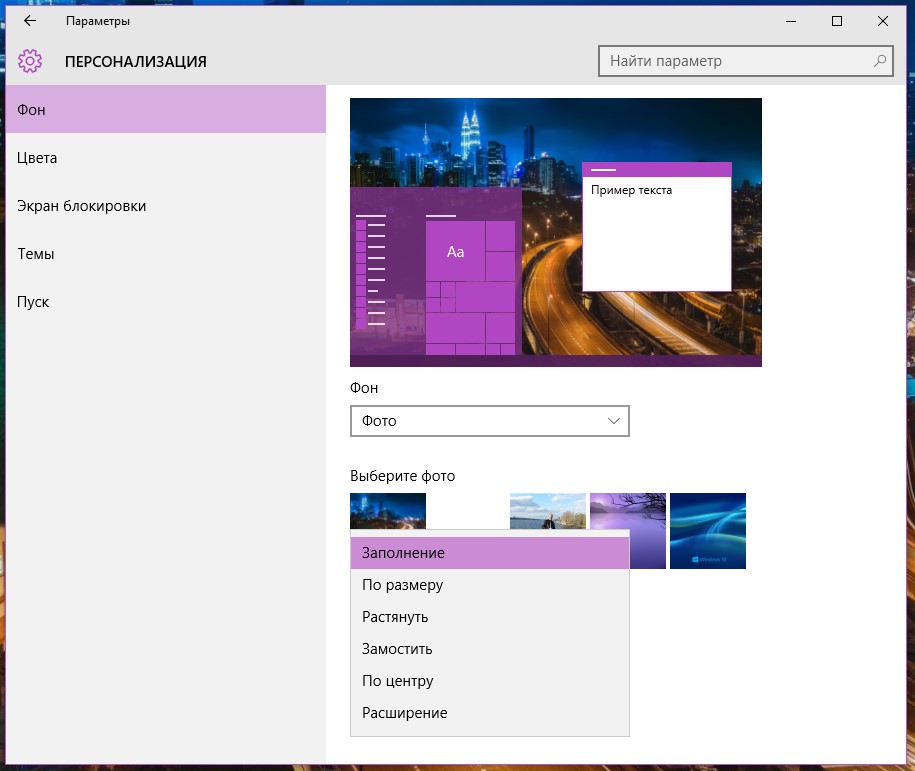Pick the blue Windows 10 wallpaper thumbnail
Viewport: 915px width, 771px height.
pos(707,530)
